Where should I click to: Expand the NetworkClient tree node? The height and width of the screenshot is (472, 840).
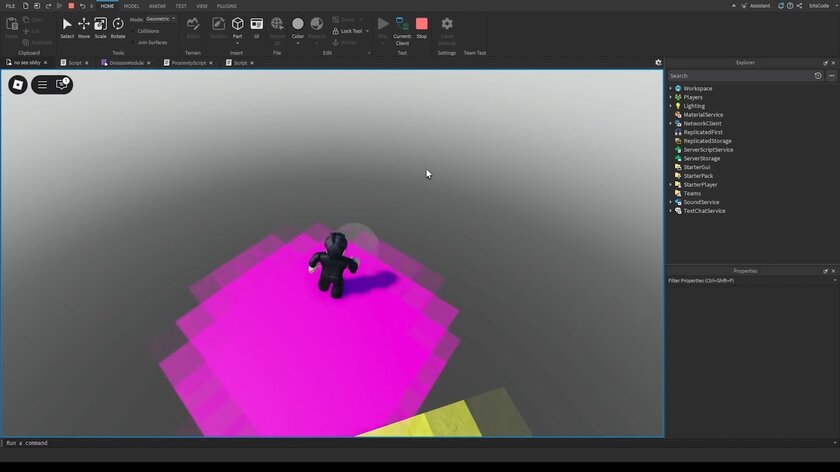671,123
